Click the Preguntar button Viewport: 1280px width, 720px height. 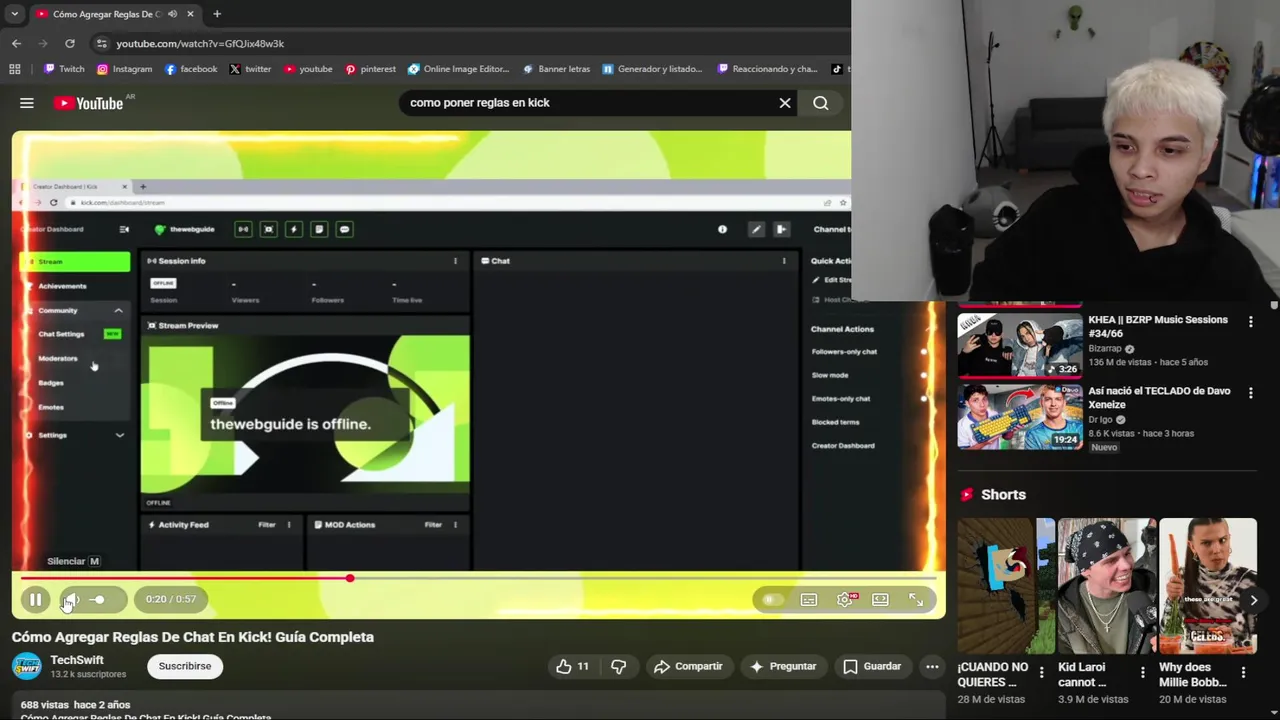(x=783, y=666)
